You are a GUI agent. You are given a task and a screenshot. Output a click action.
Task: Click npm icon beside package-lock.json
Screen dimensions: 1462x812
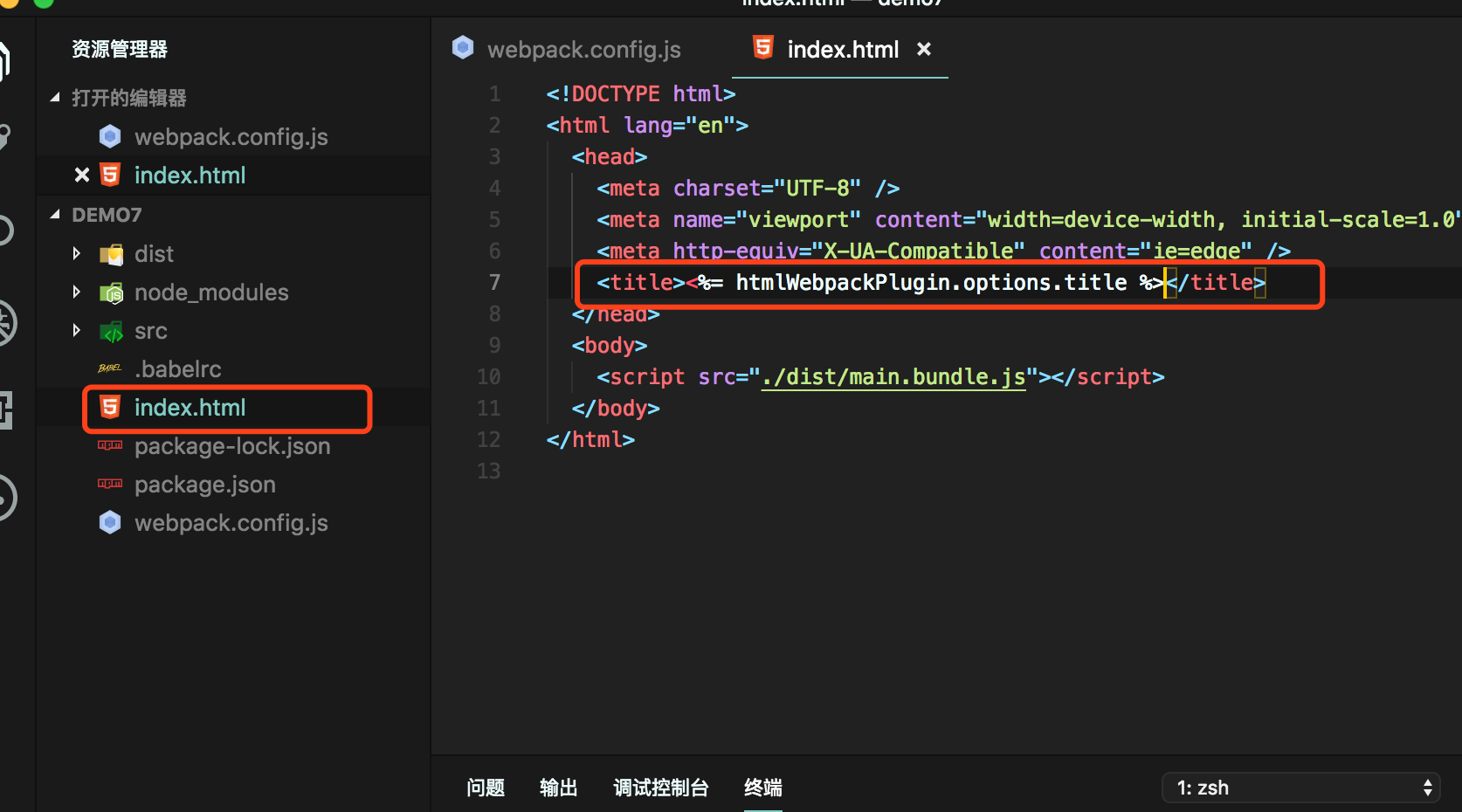tap(110, 445)
